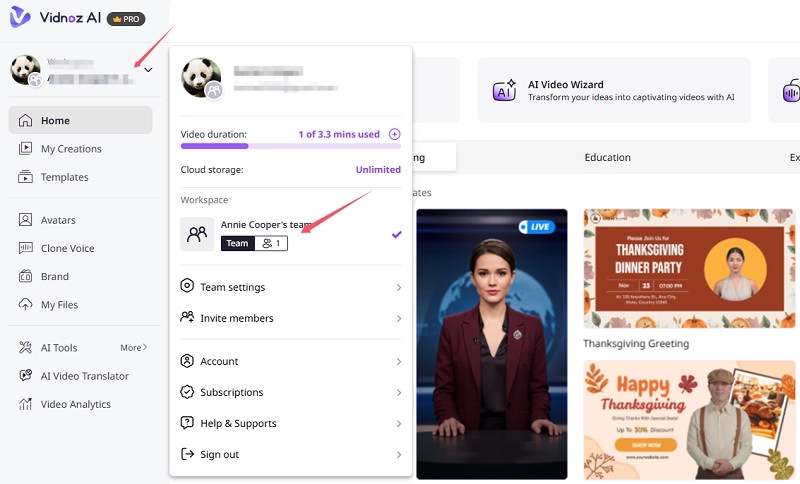This screenshot has height=484, width=800.
Task: Open AI Tools in sidebar
Action: 59,348
